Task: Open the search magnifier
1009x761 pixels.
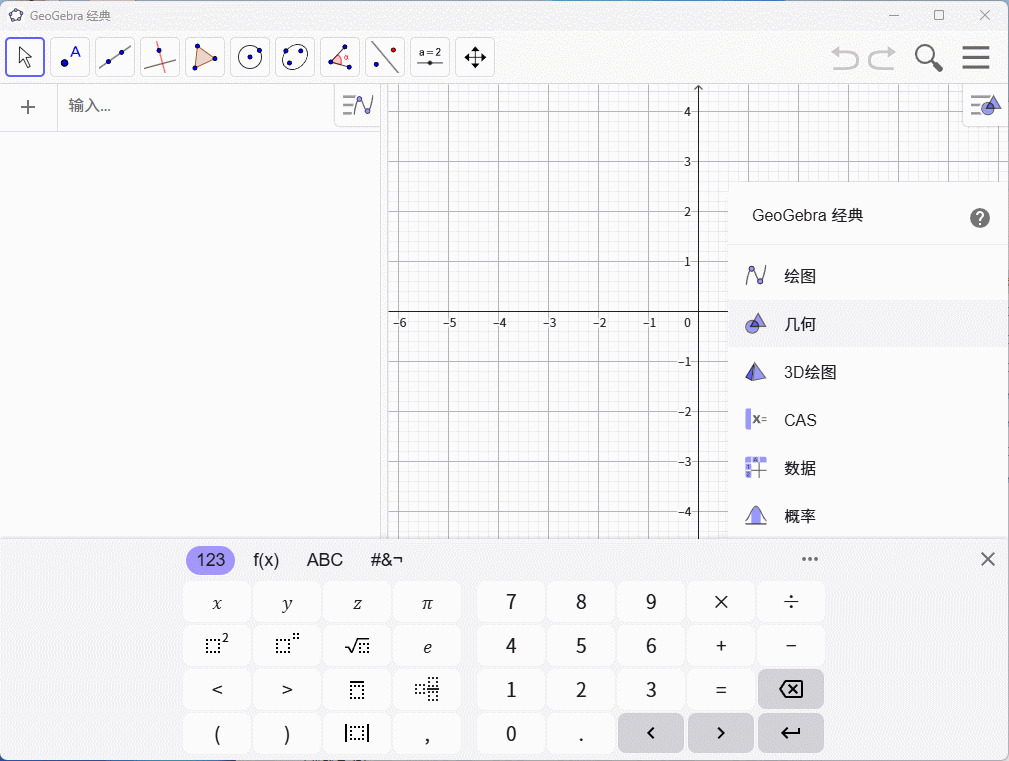Action: [x=929, y=58]
